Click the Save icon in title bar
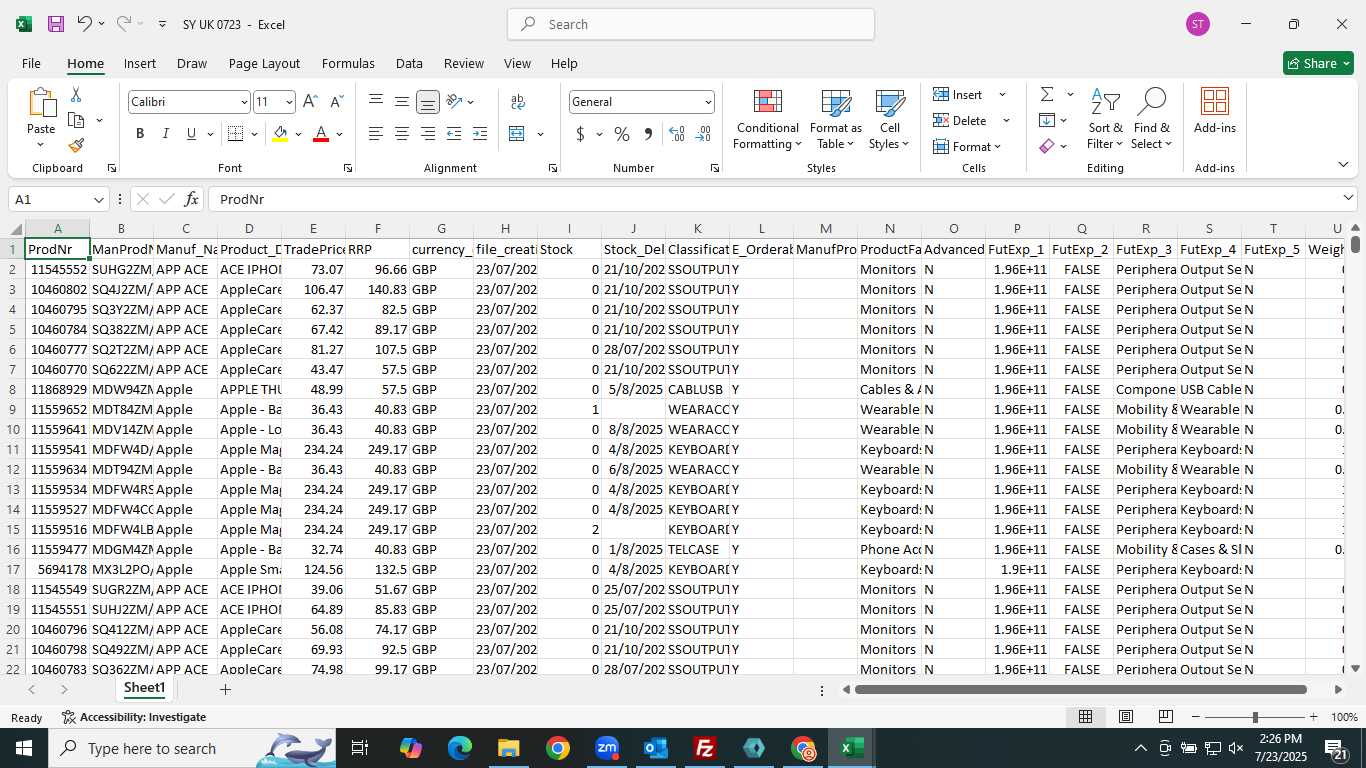 coord(56,24)
